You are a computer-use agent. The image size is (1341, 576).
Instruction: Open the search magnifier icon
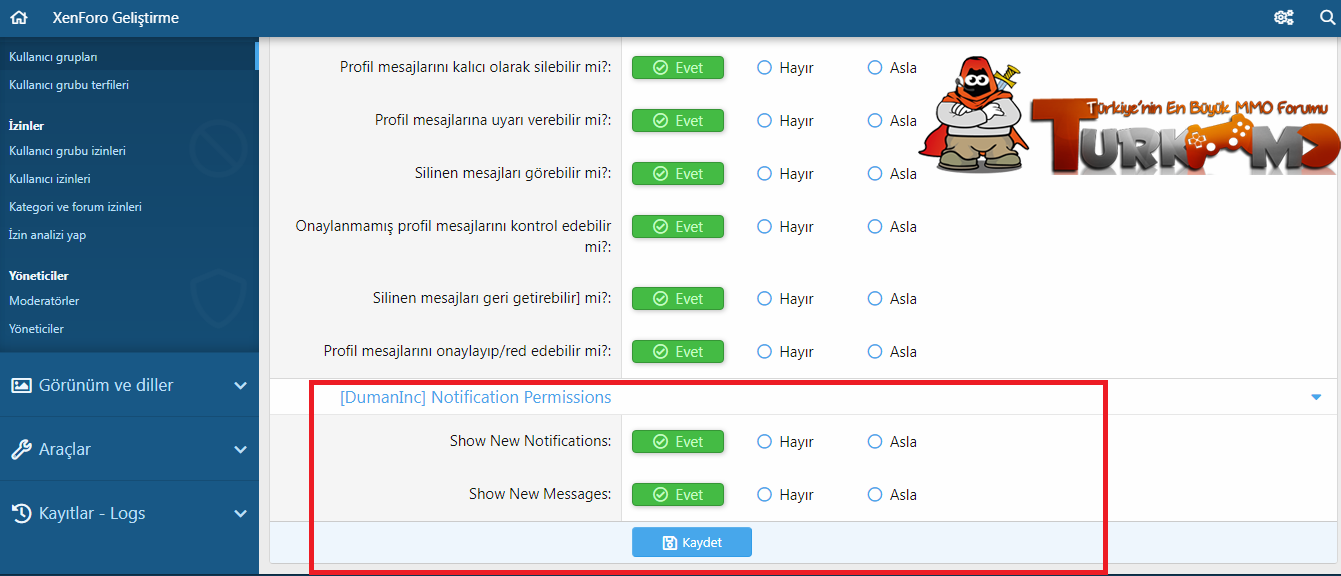click(1327, 18)
